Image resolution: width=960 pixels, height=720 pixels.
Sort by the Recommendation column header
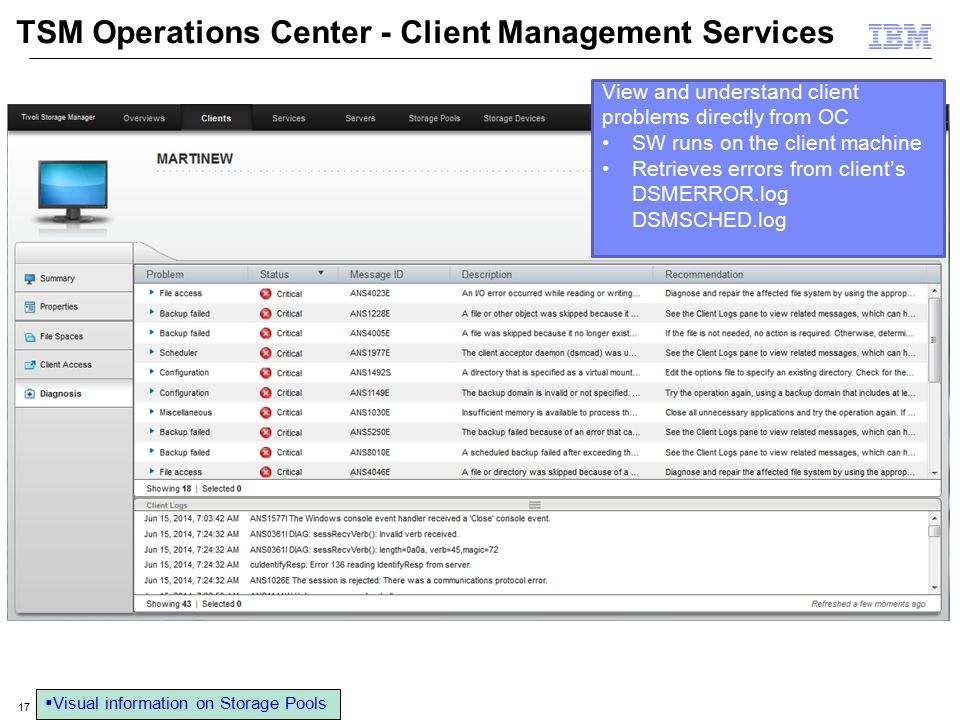(x=704, y=274)
